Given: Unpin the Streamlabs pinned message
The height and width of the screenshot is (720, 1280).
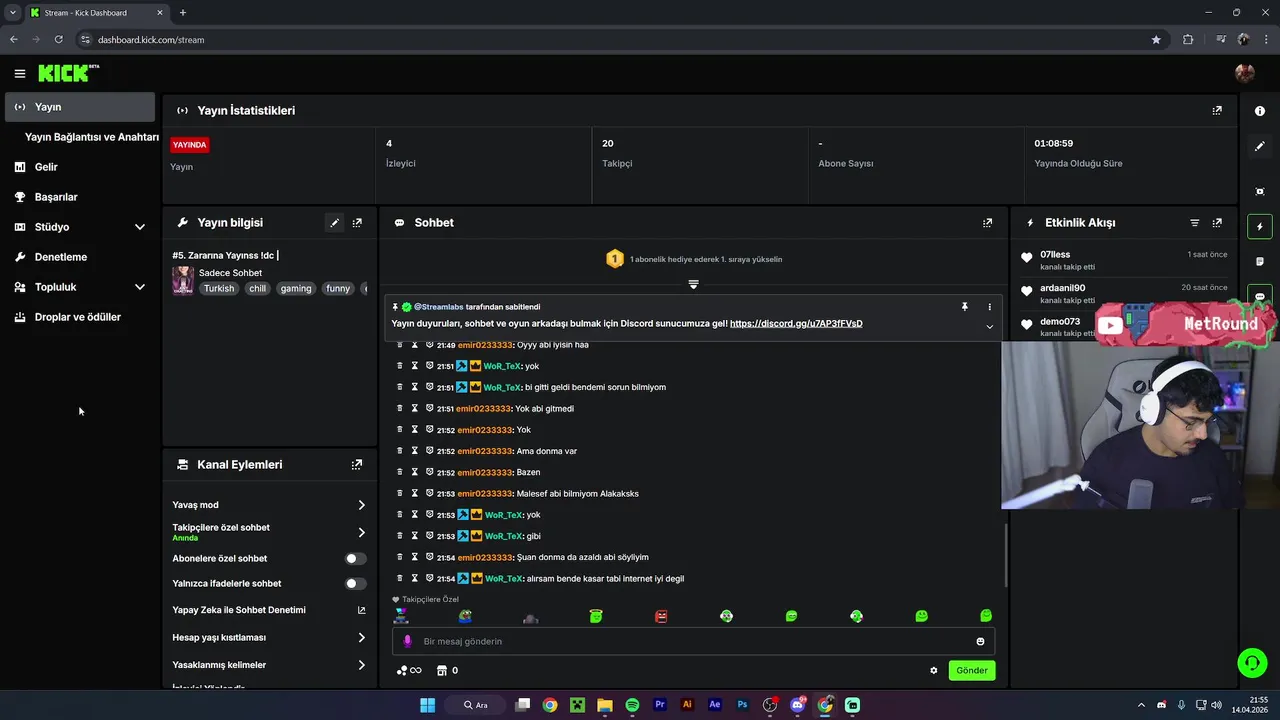Looking at the screenshot, I should [x=965, y=307].
